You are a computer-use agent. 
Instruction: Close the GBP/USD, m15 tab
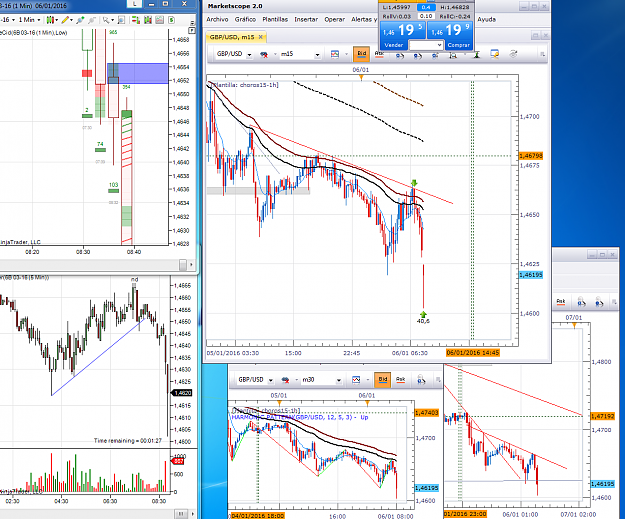coord(261,37)
